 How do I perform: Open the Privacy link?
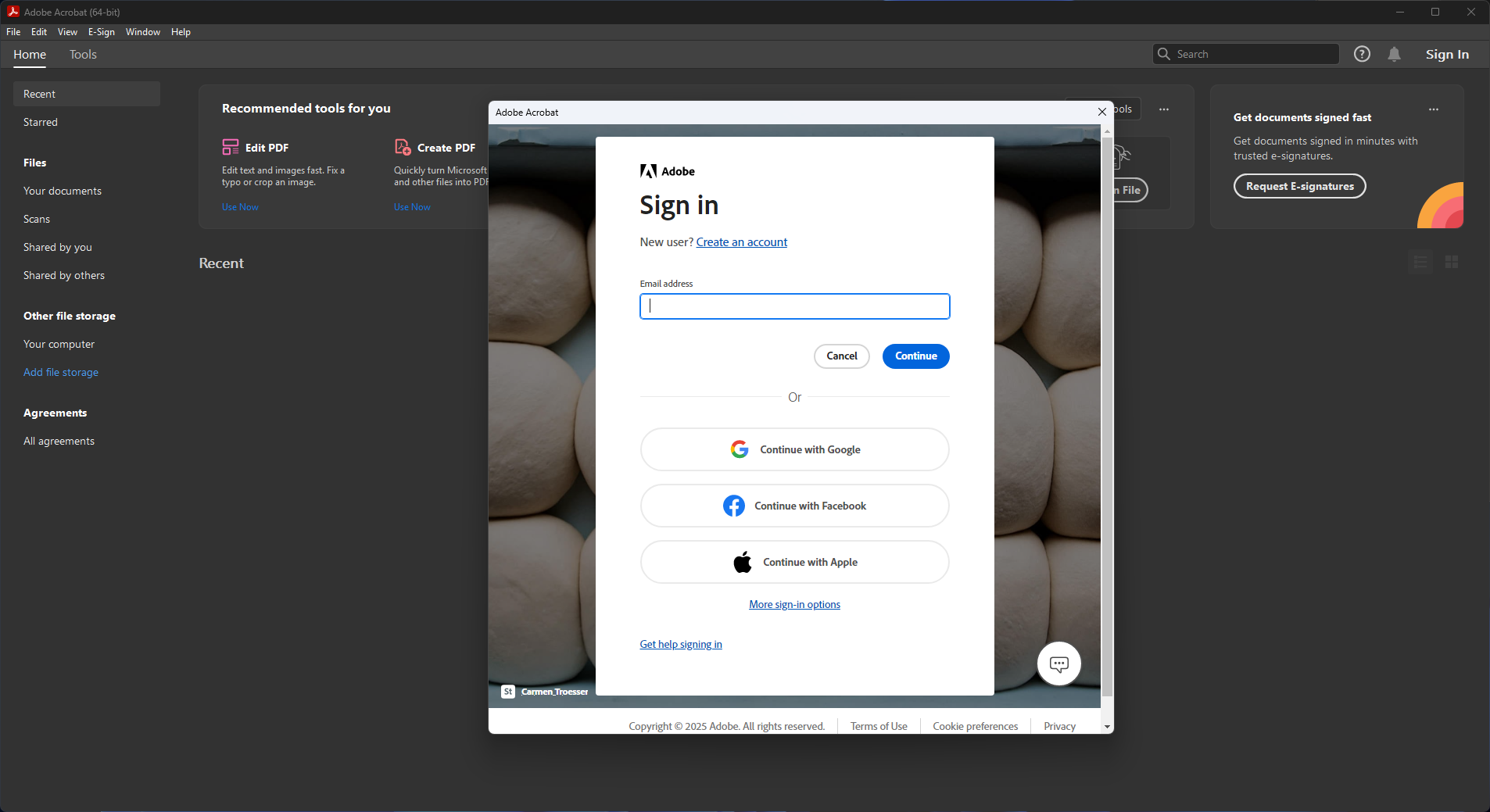[x=1059, y=727]
